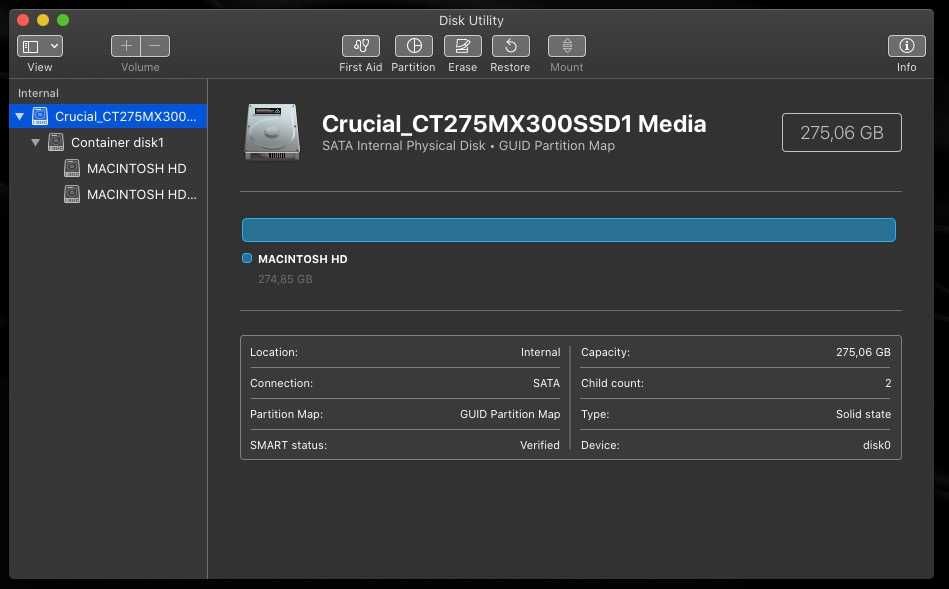Screen dimensions: 949x589
Task: Click the MACINTOSH HD legend label
Action: coord(303,259)
